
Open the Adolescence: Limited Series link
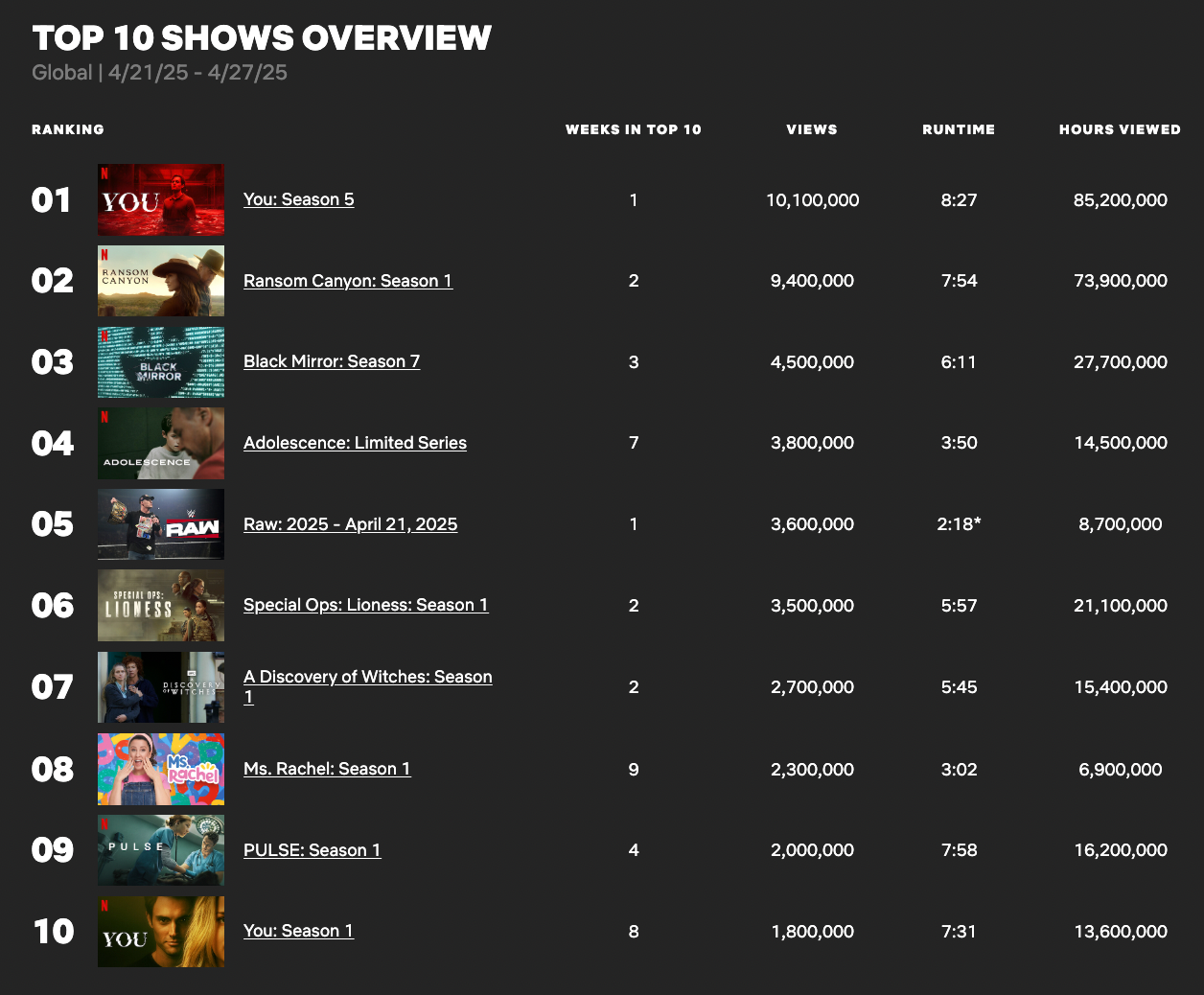(355, 443)
